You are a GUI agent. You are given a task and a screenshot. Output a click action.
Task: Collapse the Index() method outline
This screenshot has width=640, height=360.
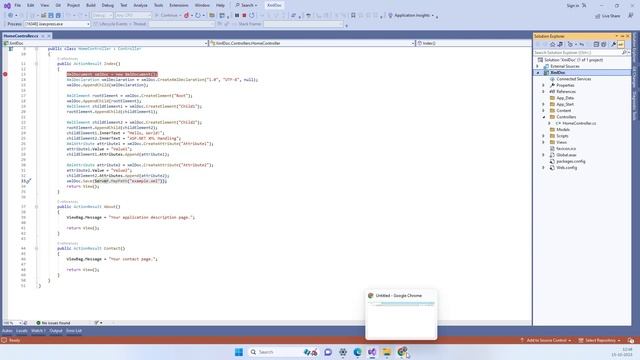(x=36, y=64)
